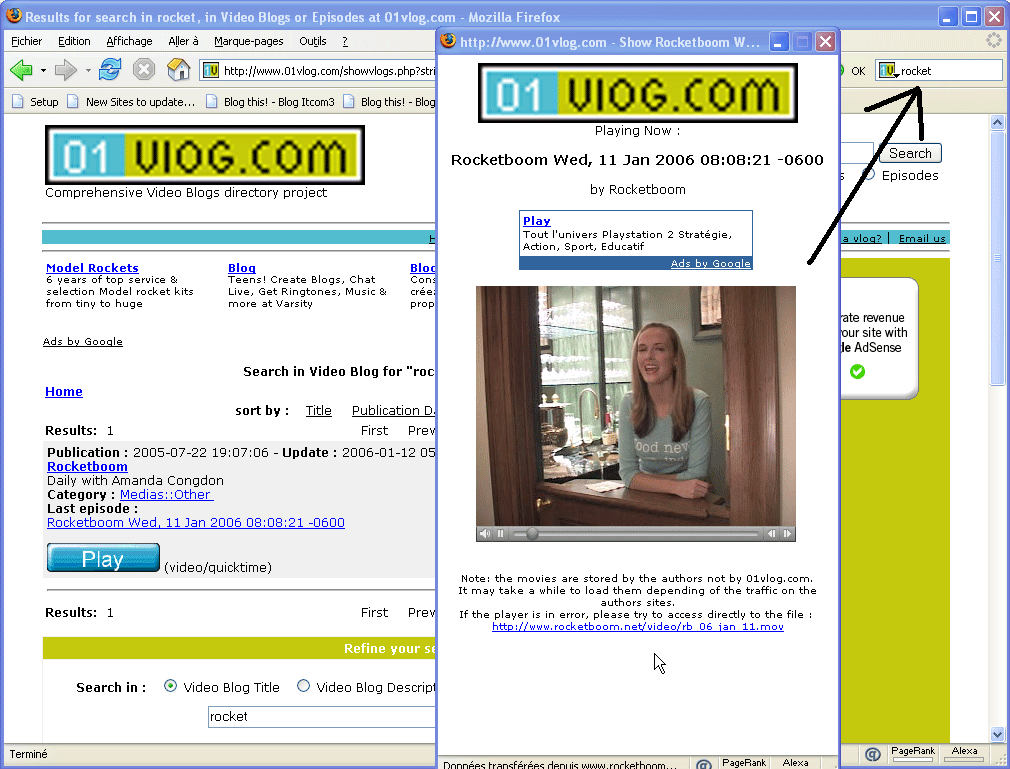Image resolution: width=1010 pixels, height=769 pixels.
Task: Click the Search button on the page
Action: (x=910, y=153)
